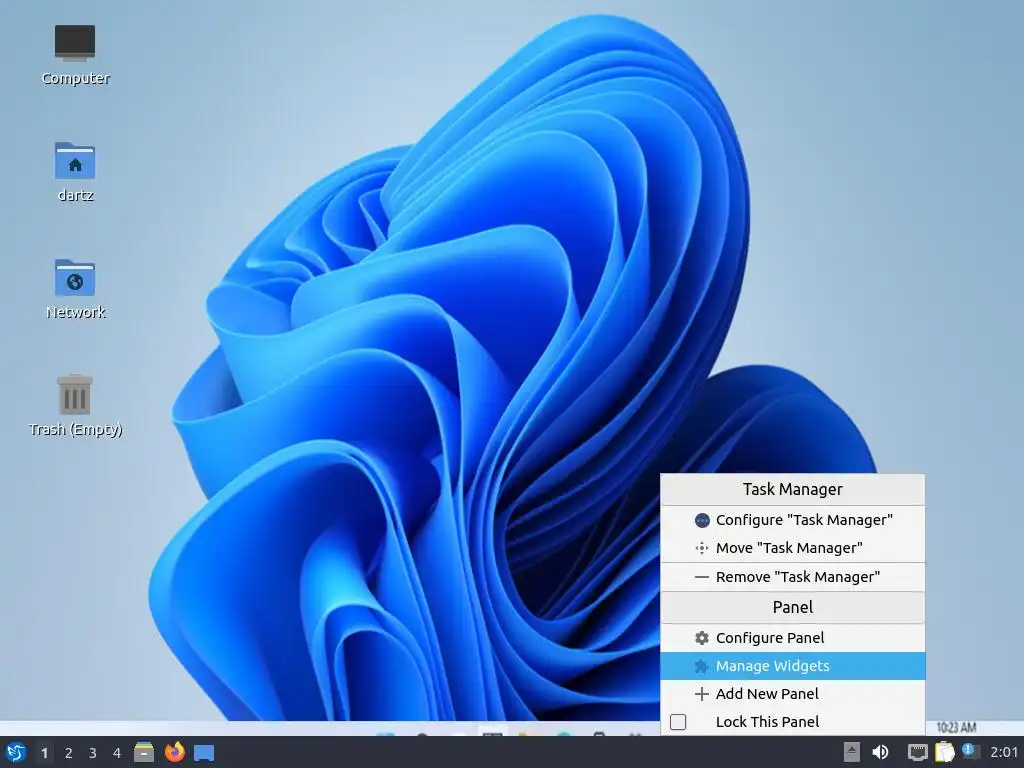Open Configure Panel from the context menu
Viewport: 1024px width, 768px height.
793,638
